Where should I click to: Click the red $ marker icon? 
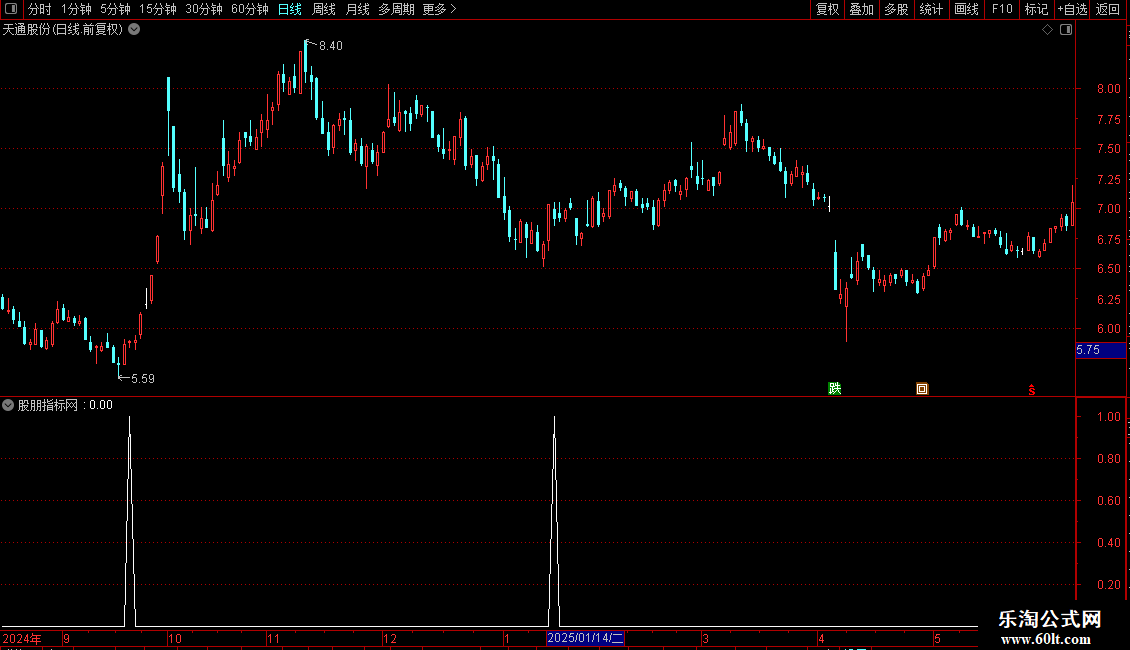tap(1032, 390)
